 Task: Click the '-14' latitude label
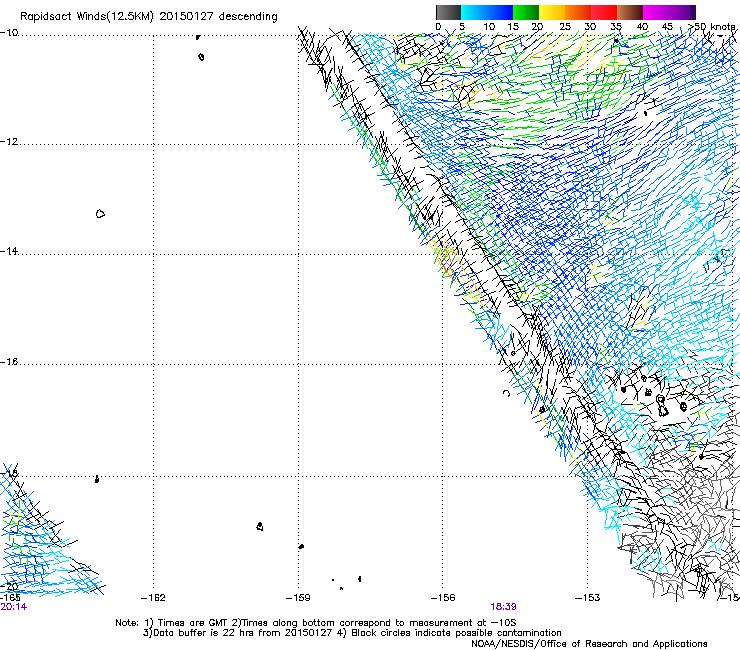(9, 251)
